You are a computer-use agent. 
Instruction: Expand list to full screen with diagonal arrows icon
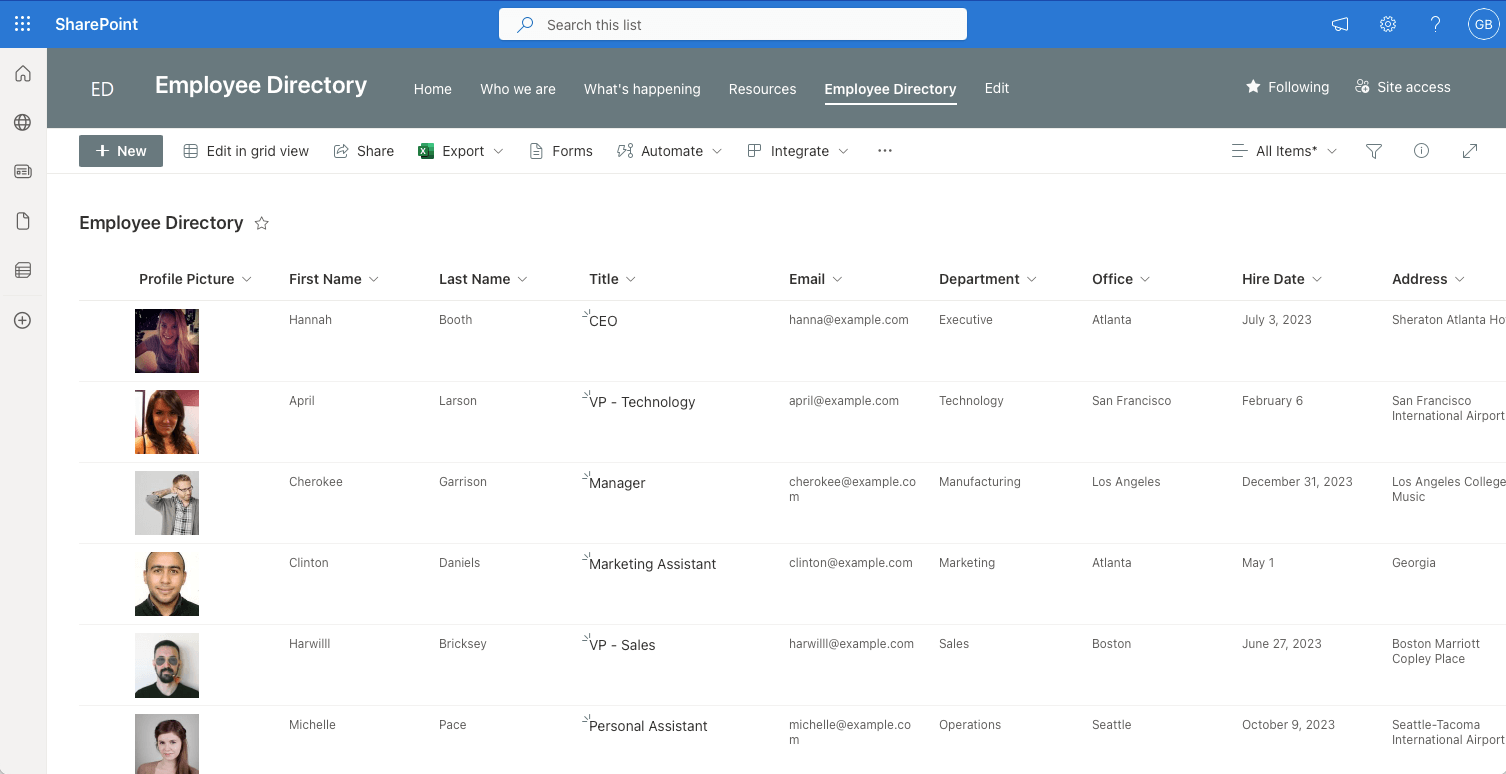1470,150
